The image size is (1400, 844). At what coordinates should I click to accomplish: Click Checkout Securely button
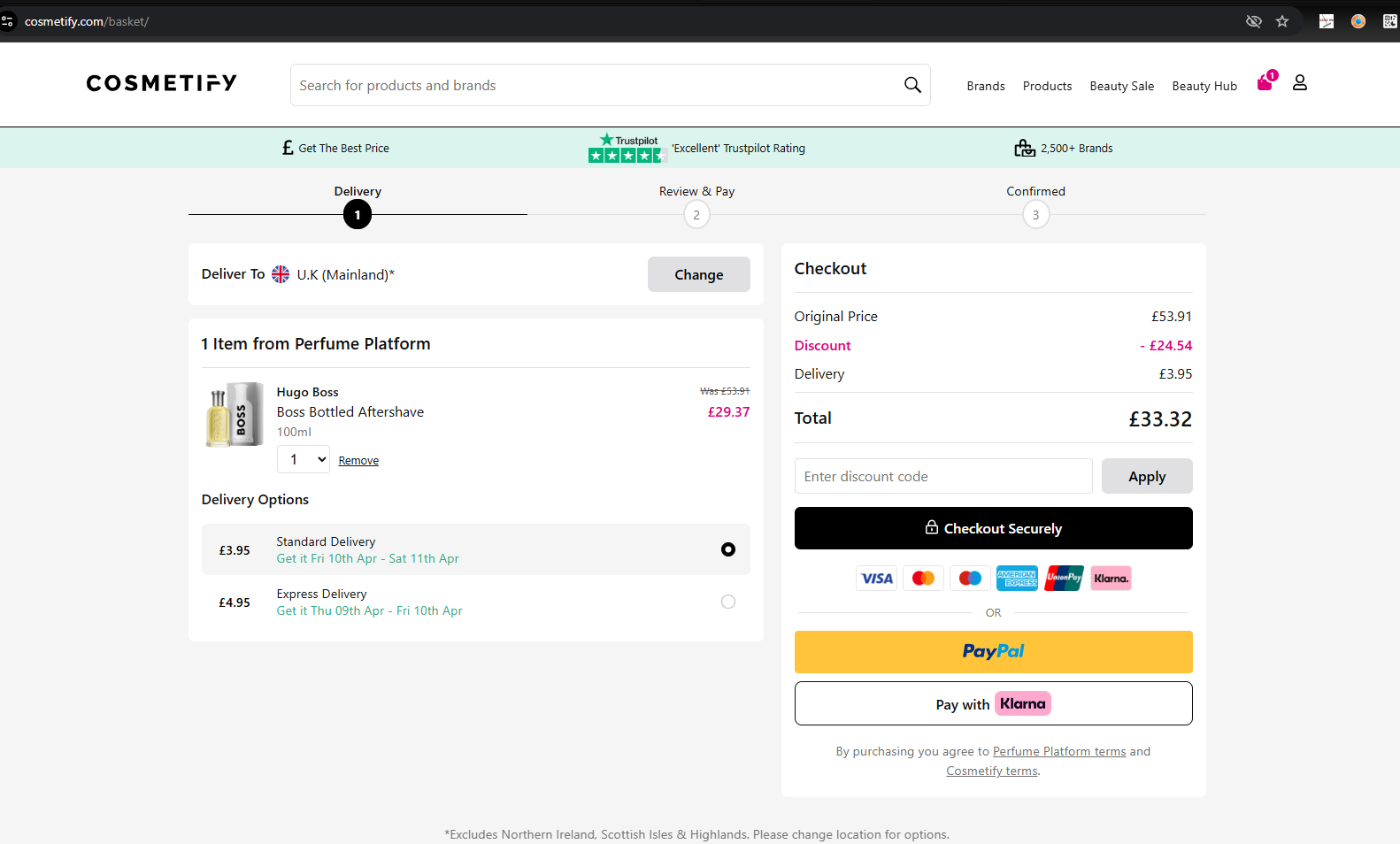(x=994, y=528)
